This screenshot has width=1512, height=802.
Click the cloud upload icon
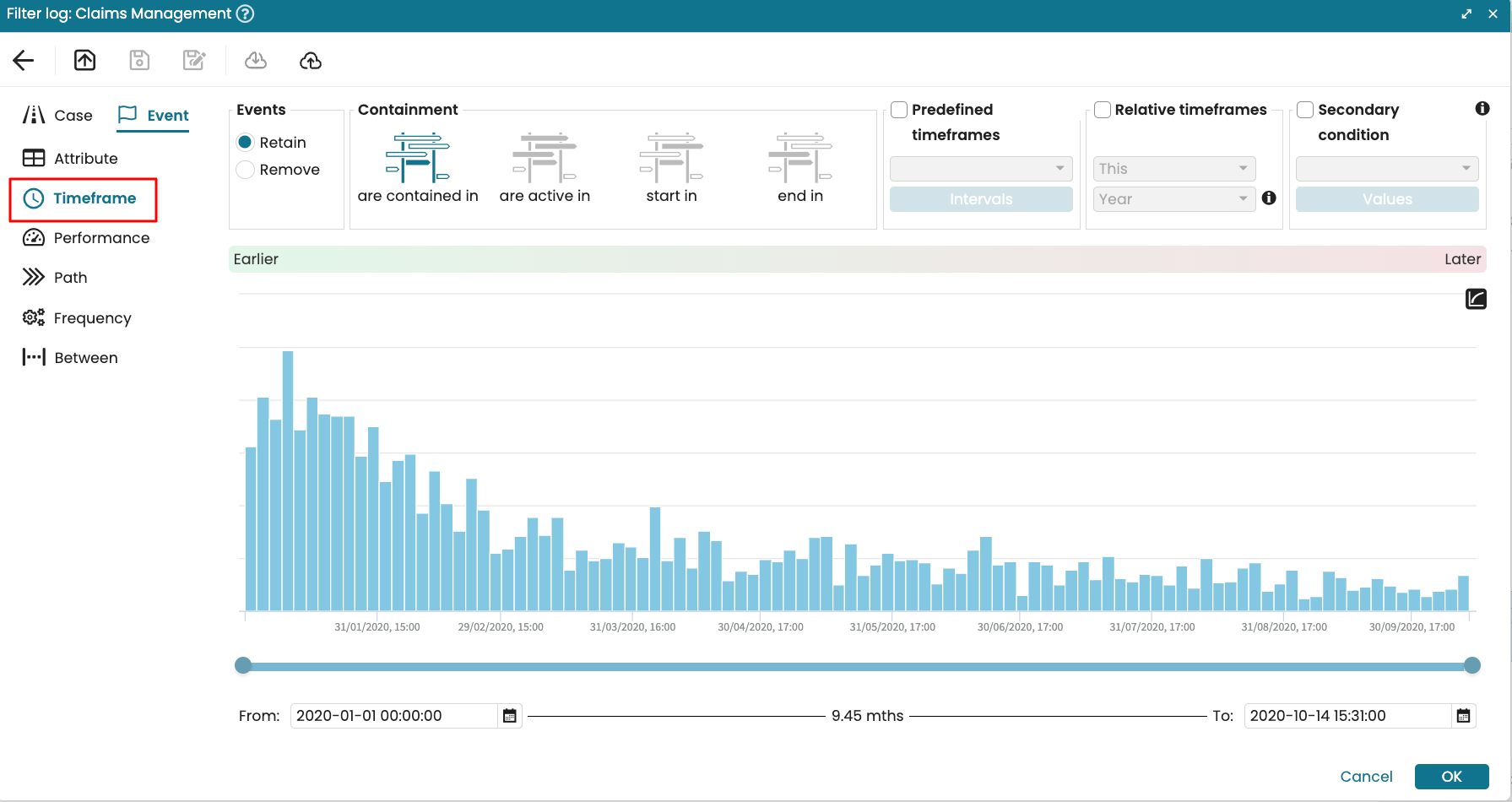(x=311, y=60)
